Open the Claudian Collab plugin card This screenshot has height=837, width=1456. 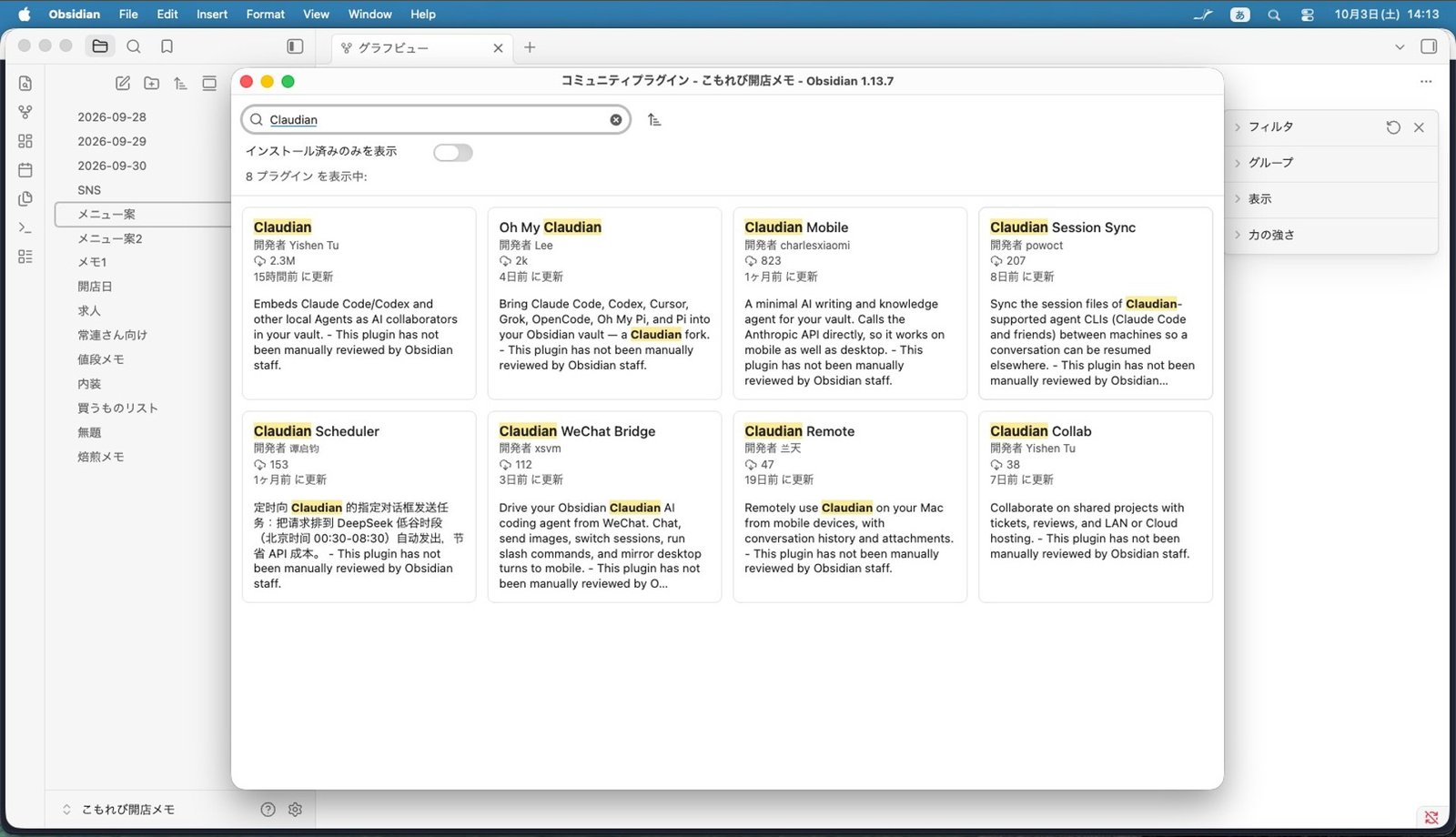(x=1096, y=507)
